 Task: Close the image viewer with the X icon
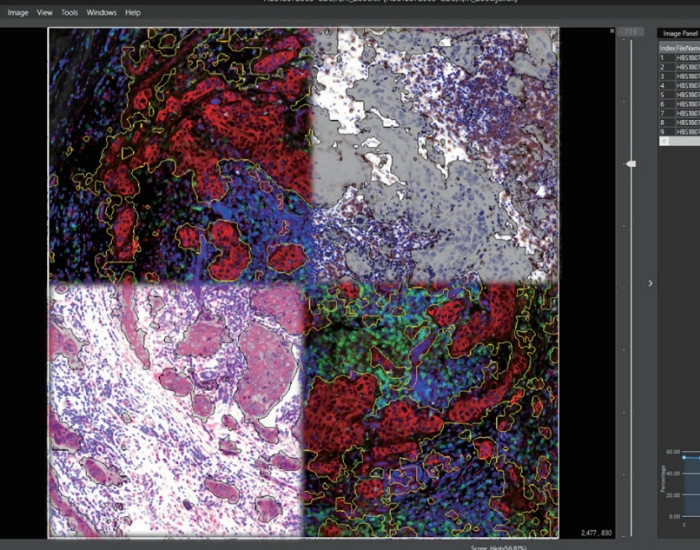point(612,31)
